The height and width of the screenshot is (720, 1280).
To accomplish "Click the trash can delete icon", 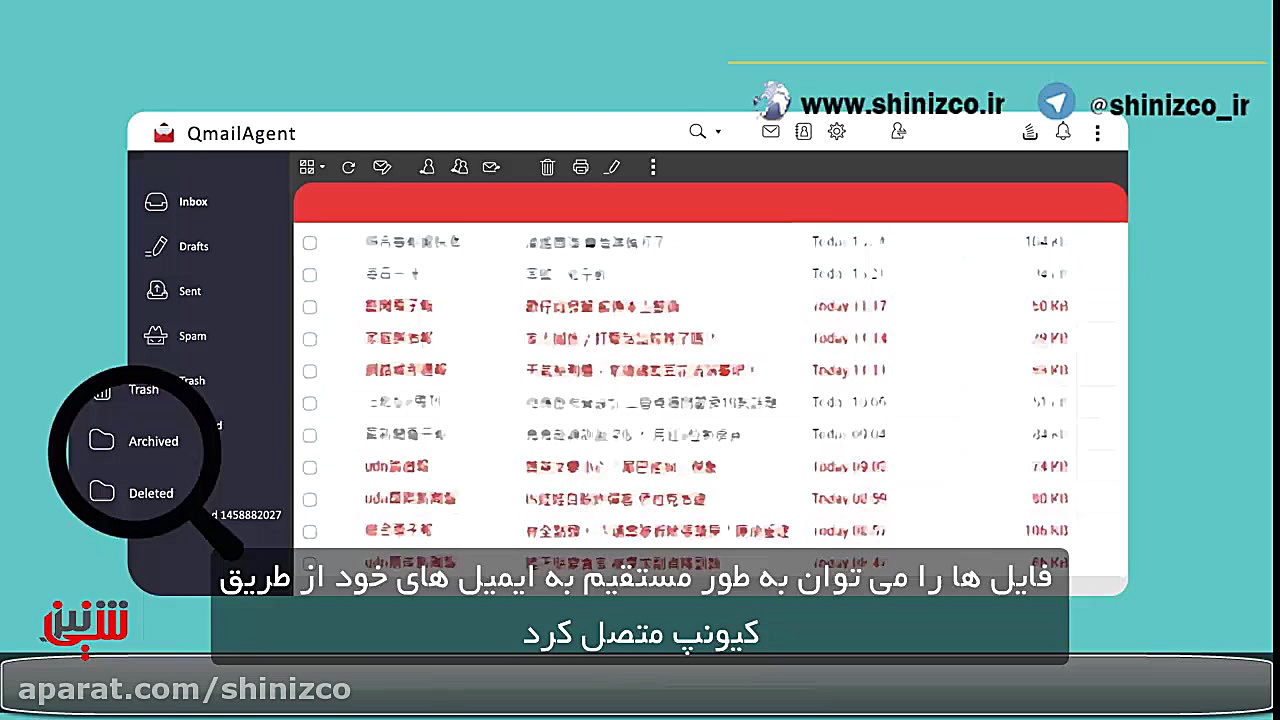I will (547, 168).
